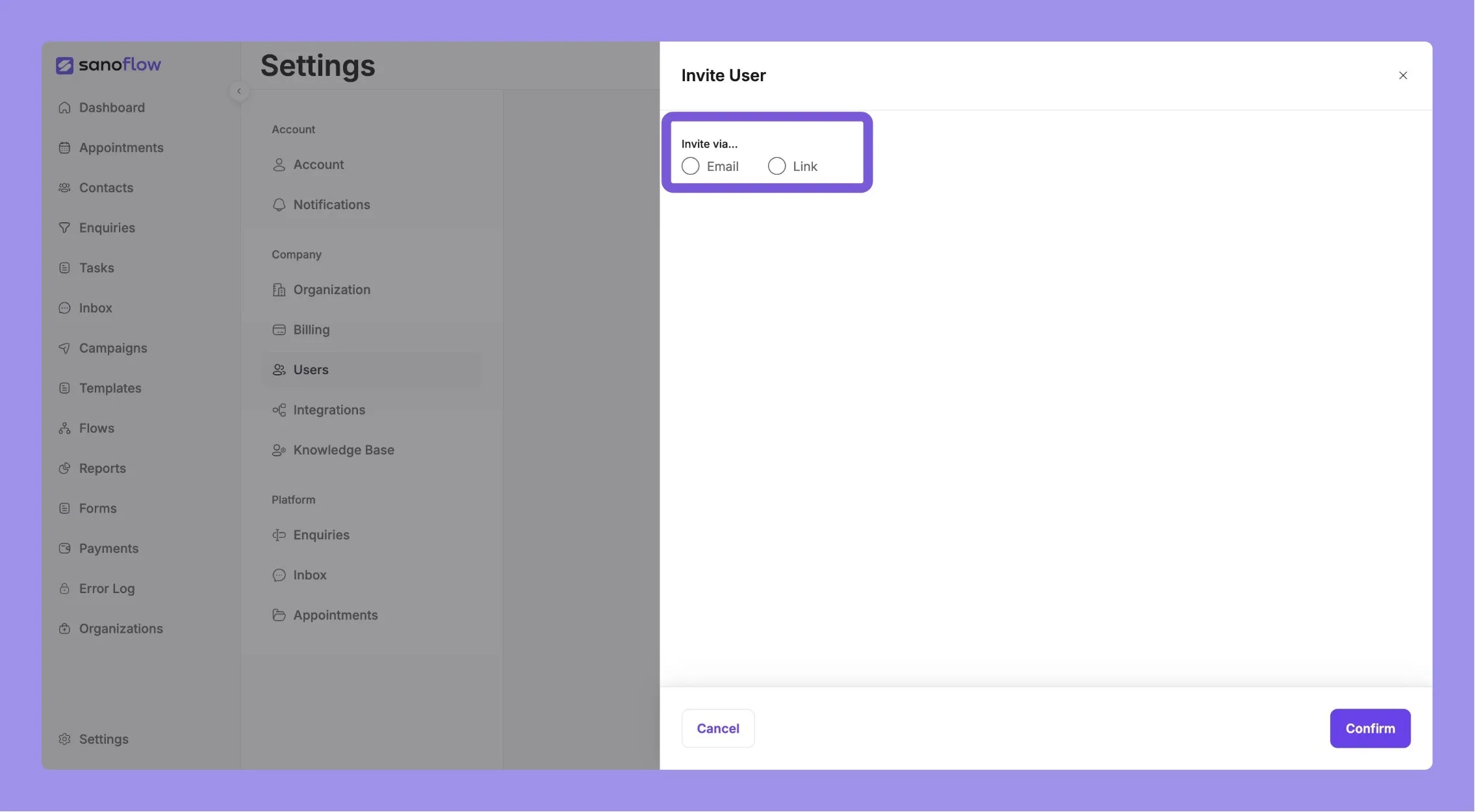Click the Settings page heading
Screen dimensions: 1475x812
pos(318,66)
